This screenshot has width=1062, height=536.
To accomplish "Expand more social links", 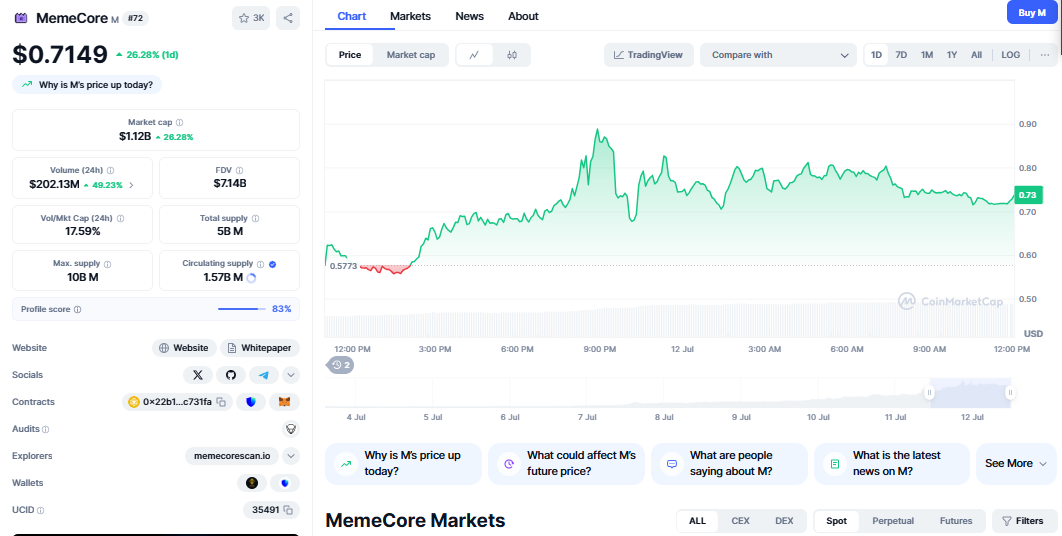I will (x=291, y=375).
